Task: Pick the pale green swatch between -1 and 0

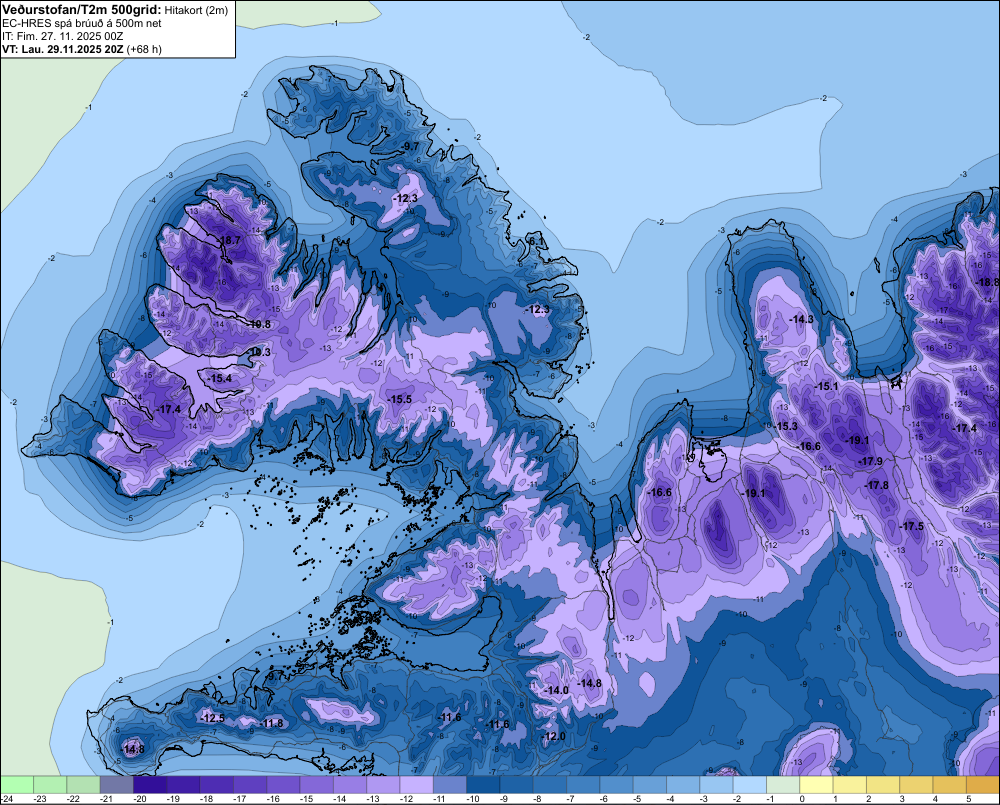Action: coord(783,785)
